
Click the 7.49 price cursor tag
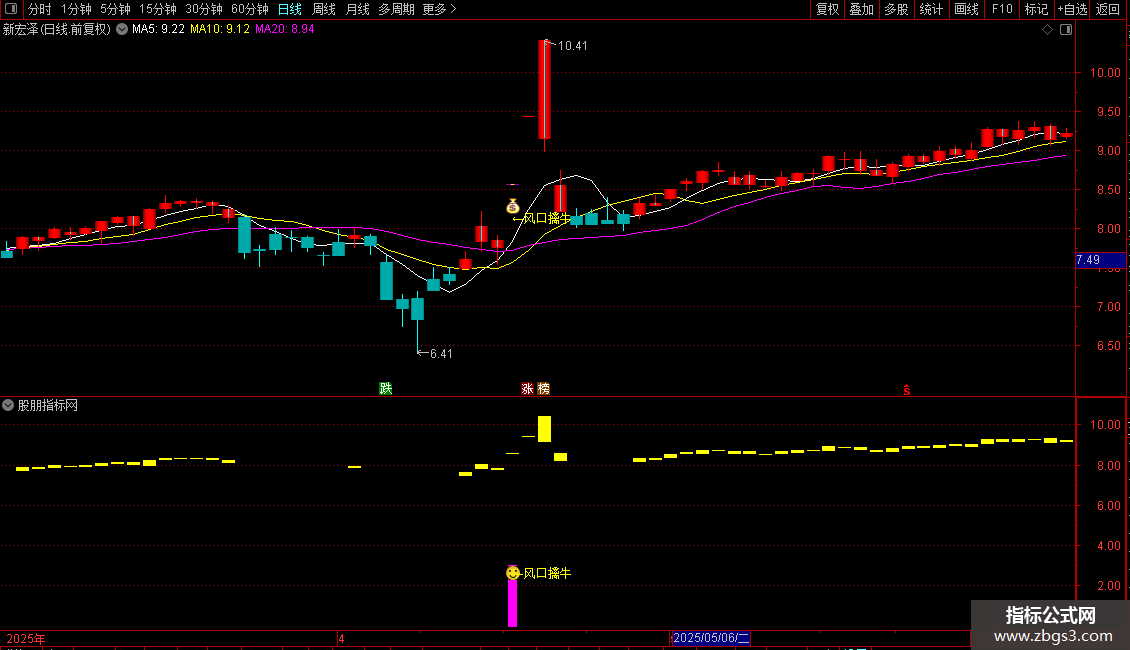(x=1100, y=260)
